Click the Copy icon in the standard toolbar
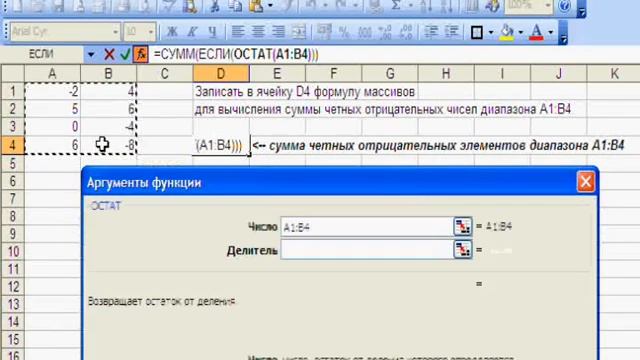 [236, 6]
